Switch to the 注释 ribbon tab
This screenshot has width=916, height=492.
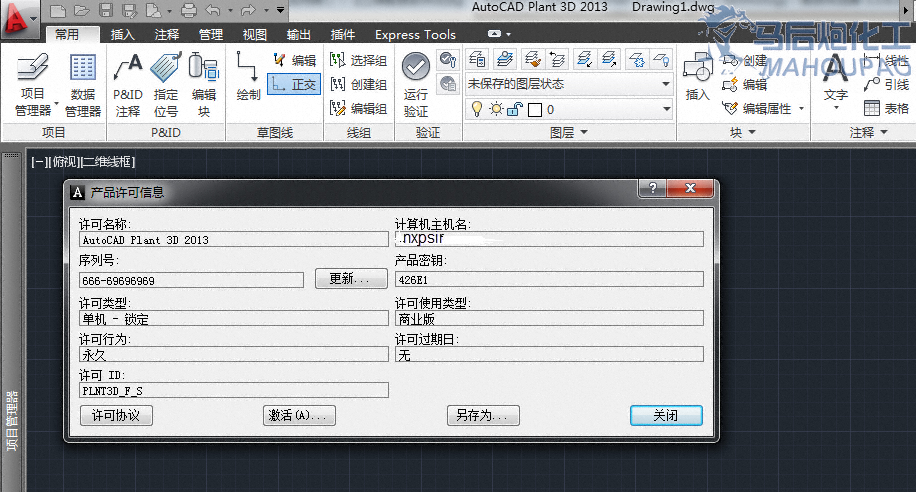pyautogui.click(x=166, y=34)
